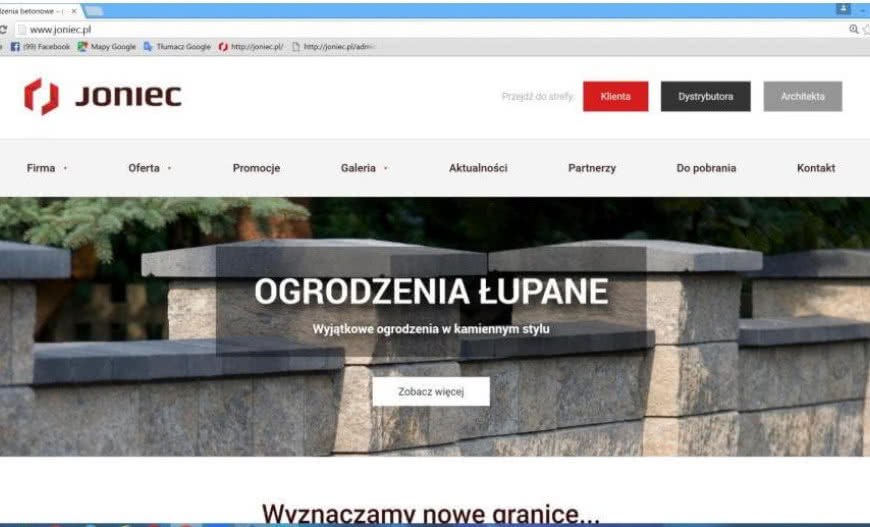
Task: Open the http://joniec.pl/ bookmark
Action: [250, 46]
